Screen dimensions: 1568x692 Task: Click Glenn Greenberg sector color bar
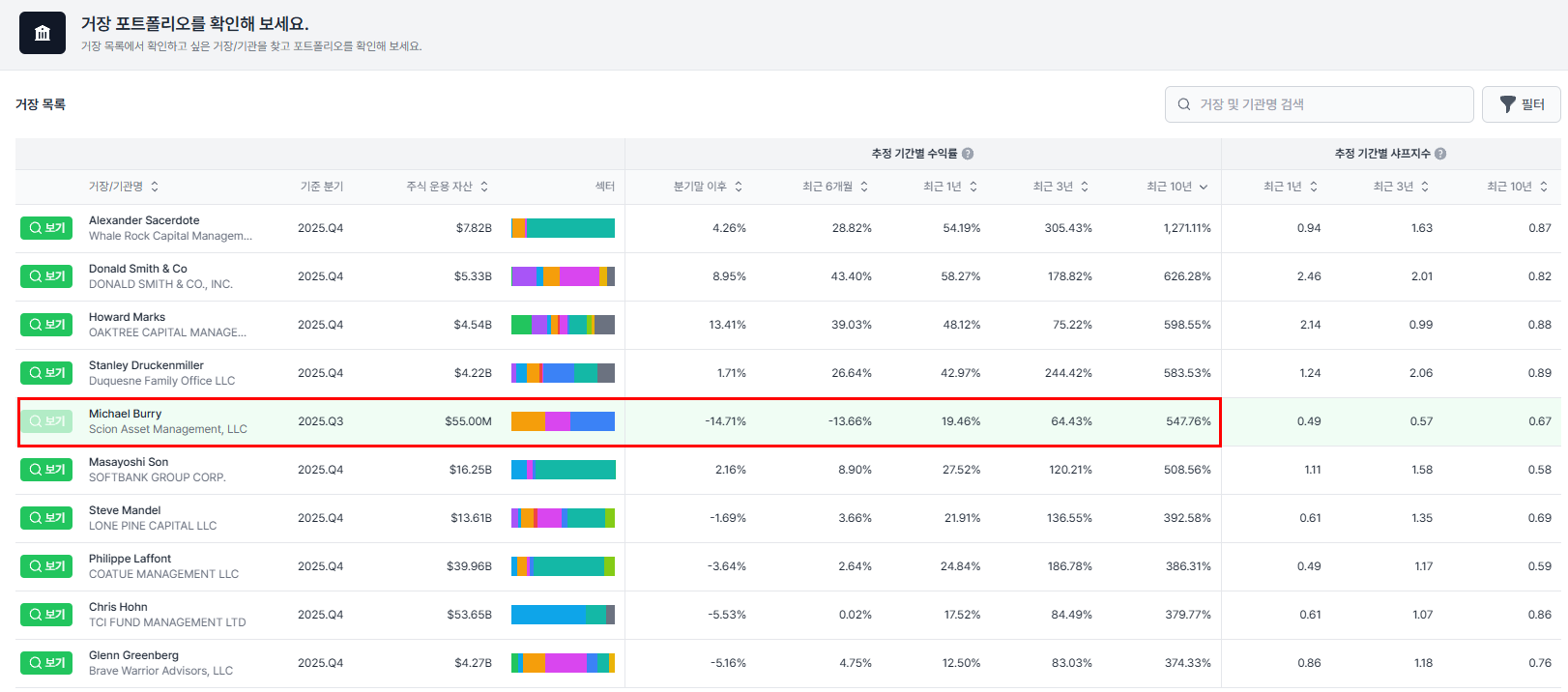pyautogui.click(x=563, y=663)
